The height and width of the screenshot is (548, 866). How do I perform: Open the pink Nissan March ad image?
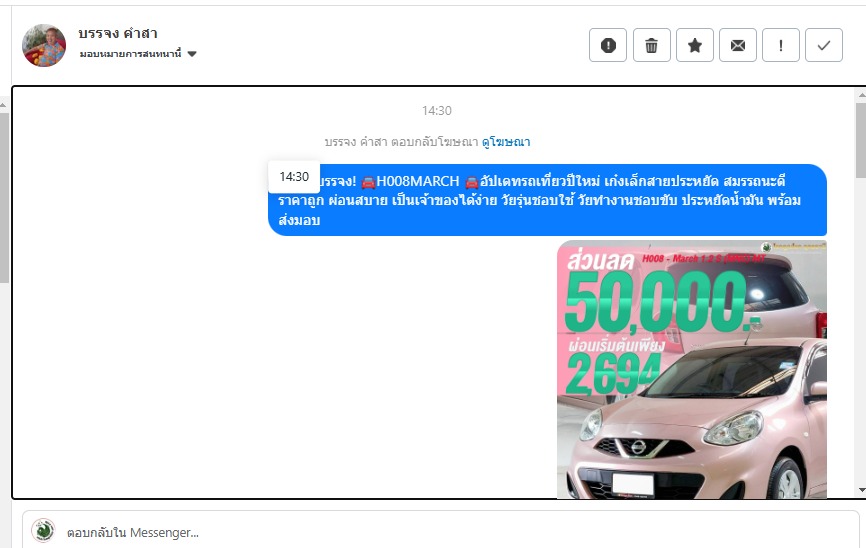click(x=691, y=369)
